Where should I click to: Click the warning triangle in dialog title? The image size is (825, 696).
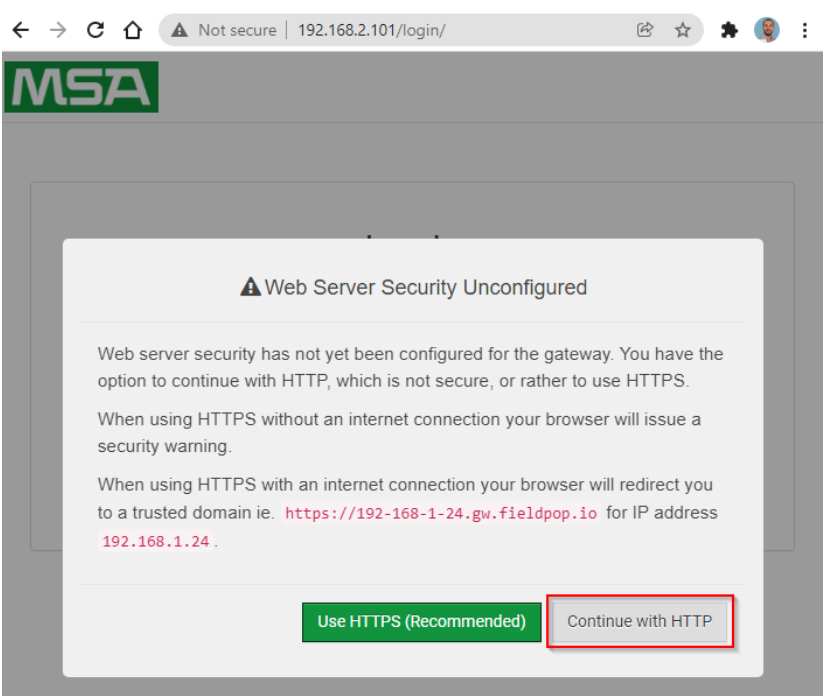pos(250,287)
